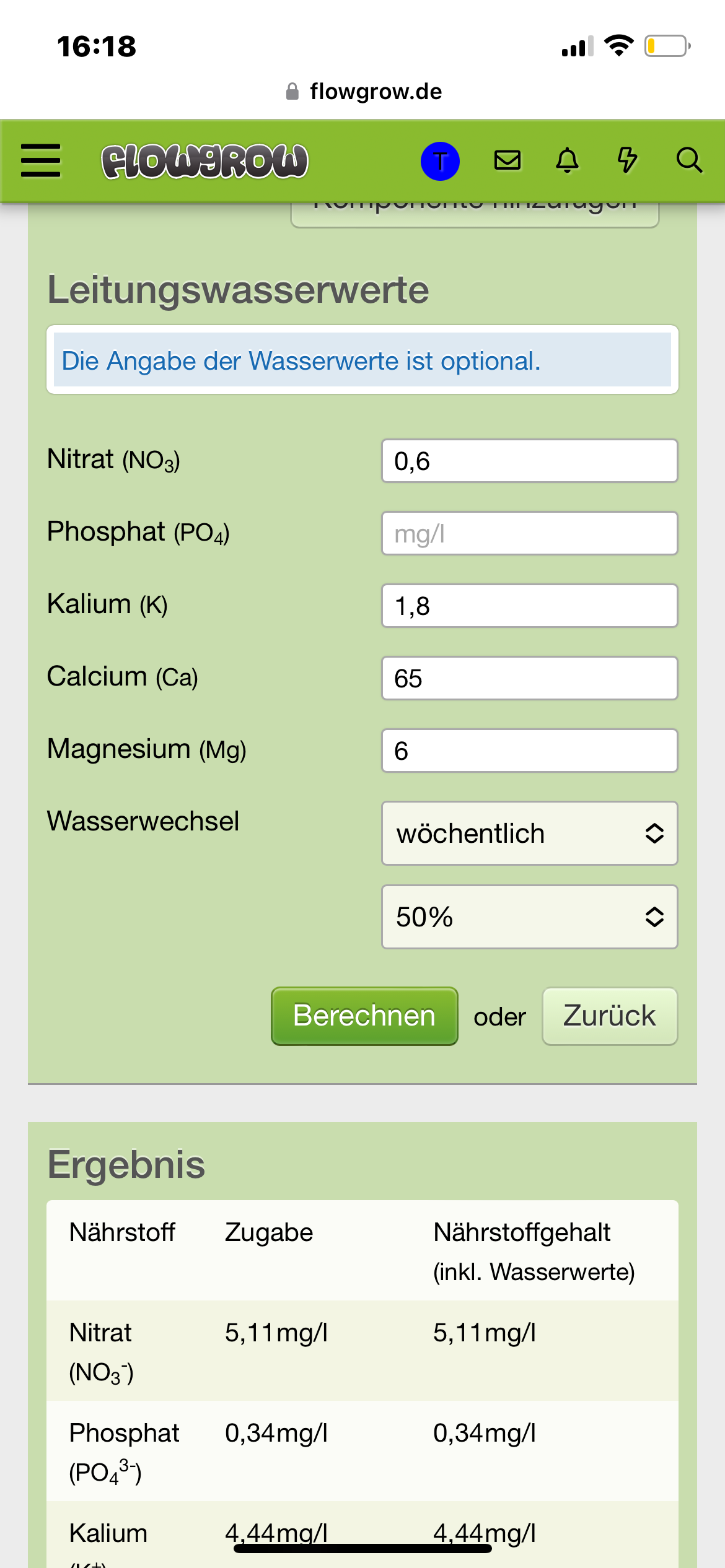Viewport: 725px width, 1568px height.
Task: Open site search magnifier icon
Action: (688, 160)
